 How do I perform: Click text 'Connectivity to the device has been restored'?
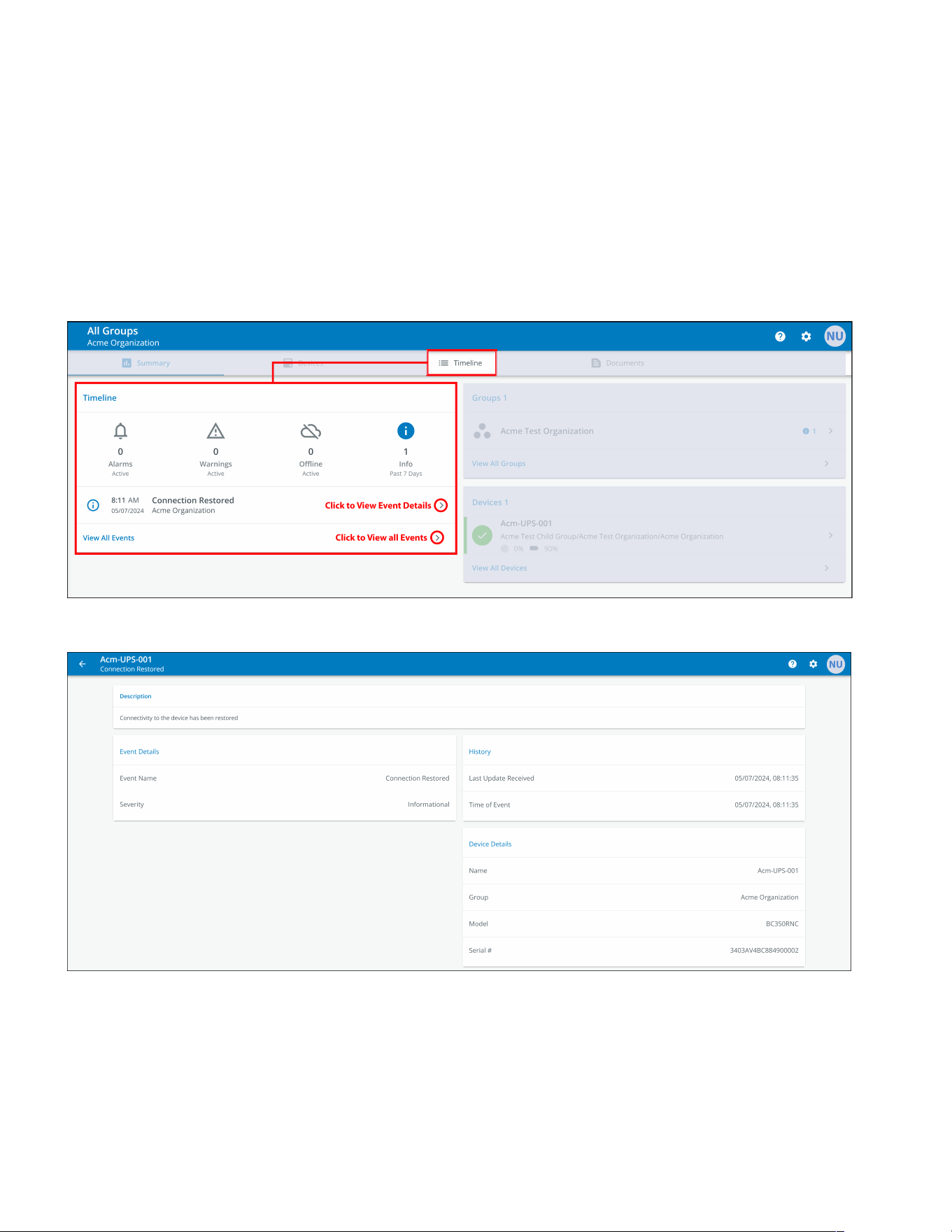pyautogui.click(x=179, y=718)
